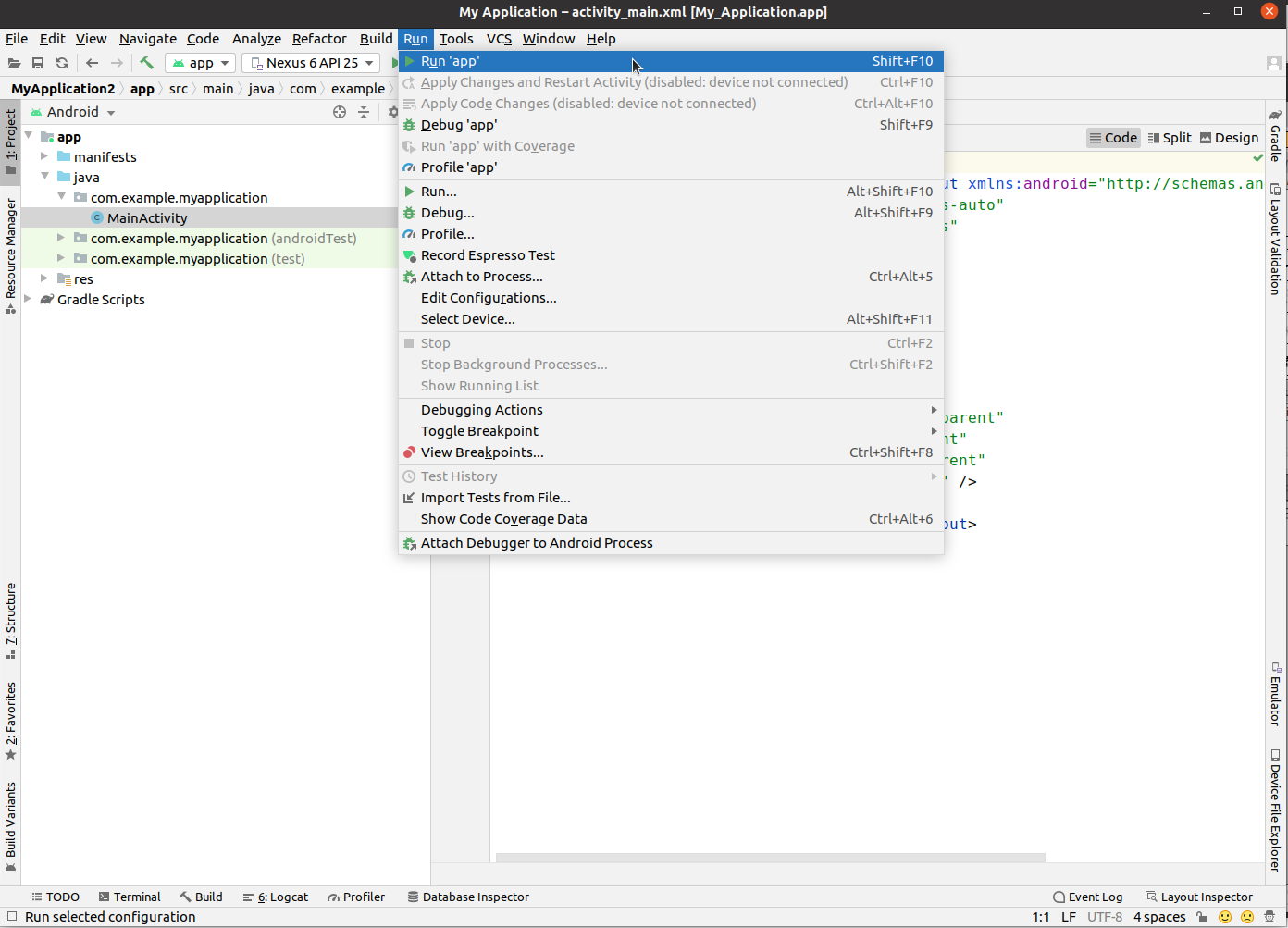Click the Open file toolbar icon

(14, 63)
